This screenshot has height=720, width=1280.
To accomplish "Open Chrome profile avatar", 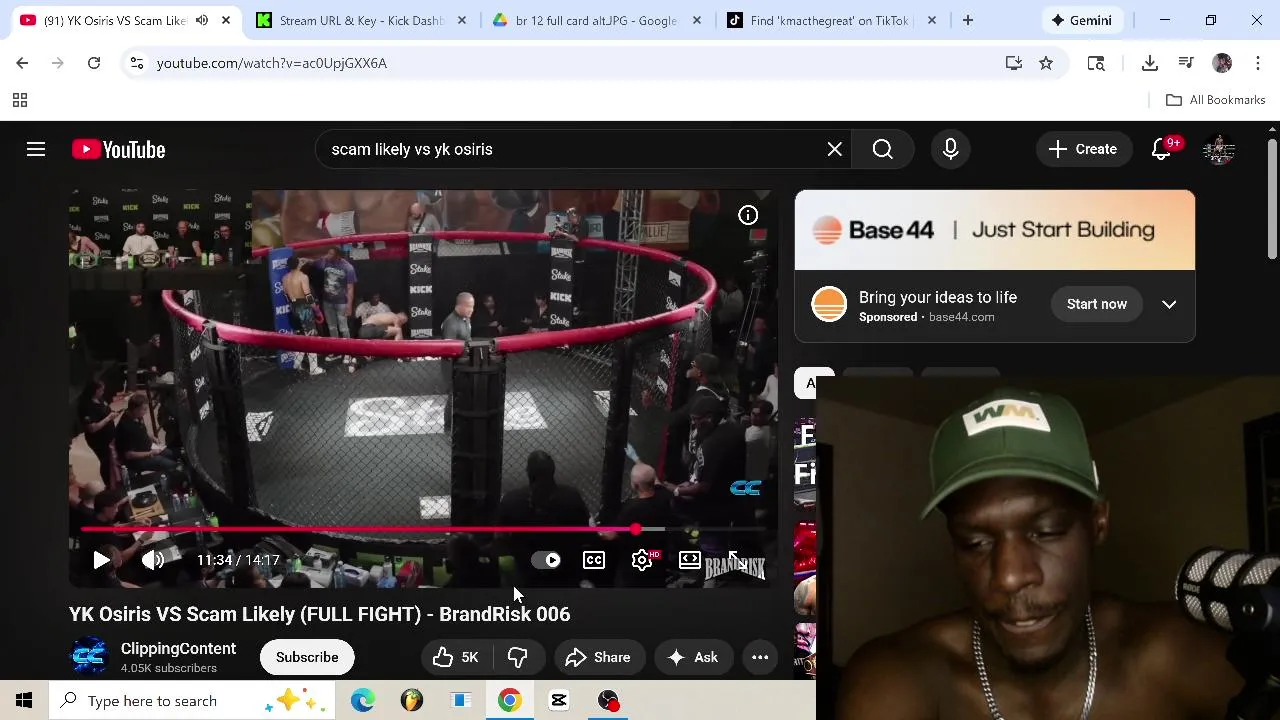I will pyautogui.click(x=1222, y=63).
